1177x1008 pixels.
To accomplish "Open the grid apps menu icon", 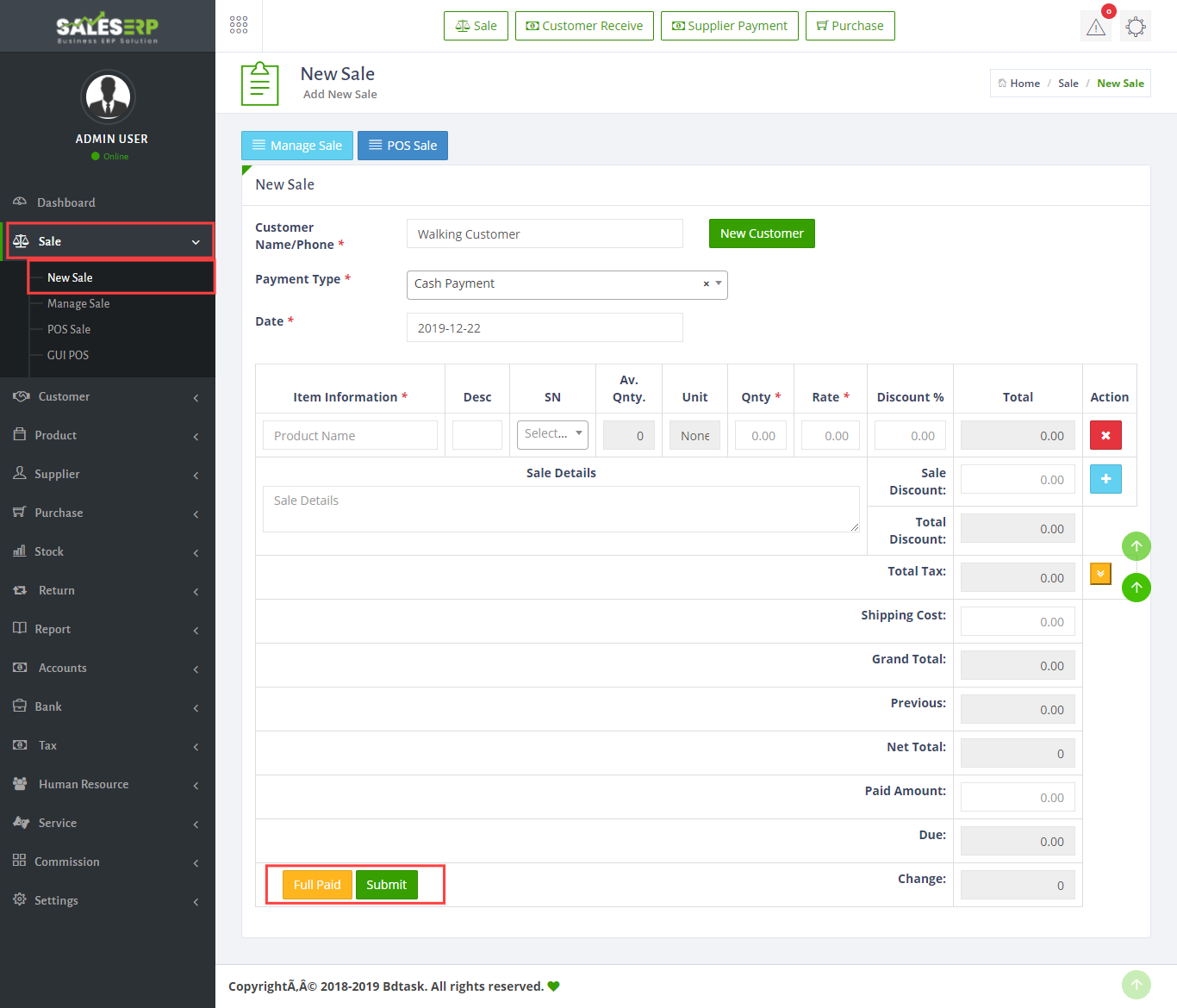I will [239, 25].
